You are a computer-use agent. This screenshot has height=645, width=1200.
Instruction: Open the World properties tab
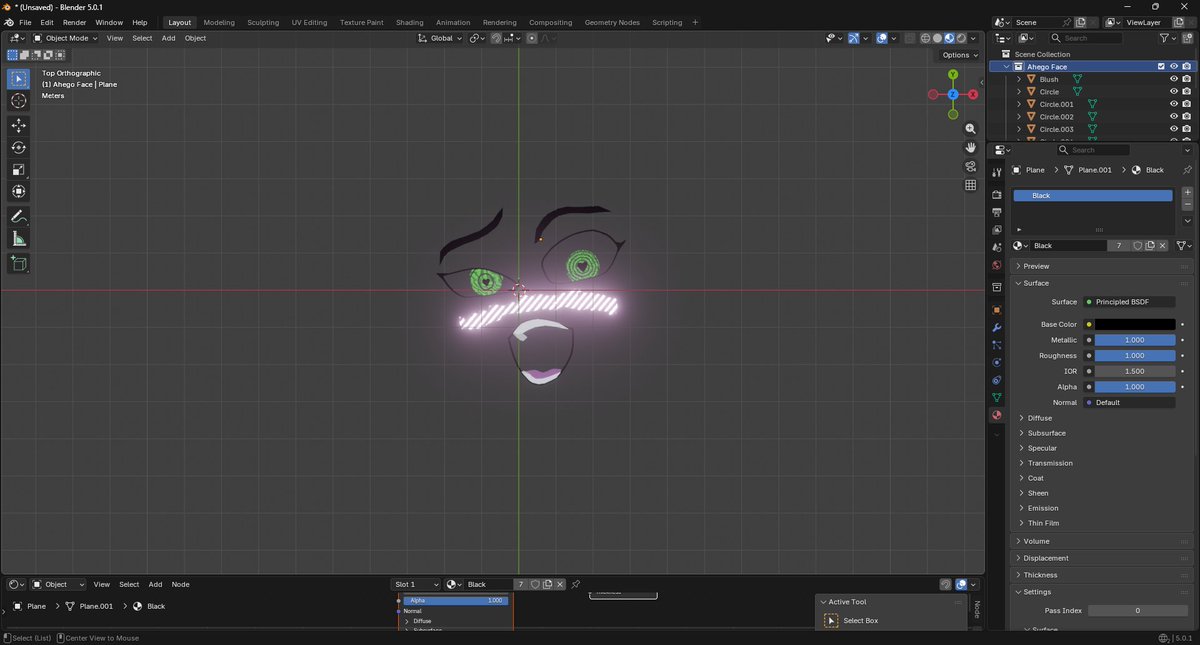coord(996,265)
